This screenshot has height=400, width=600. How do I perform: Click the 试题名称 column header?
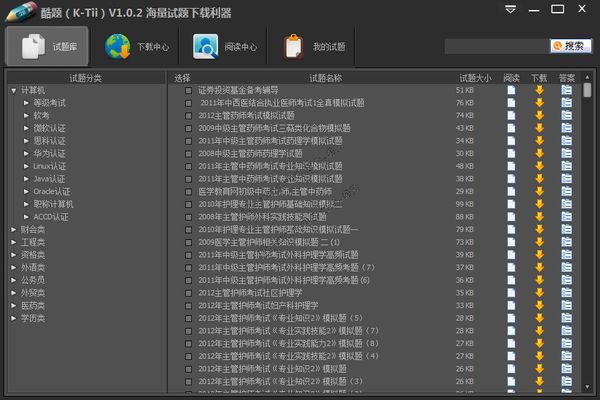(326, 78)
